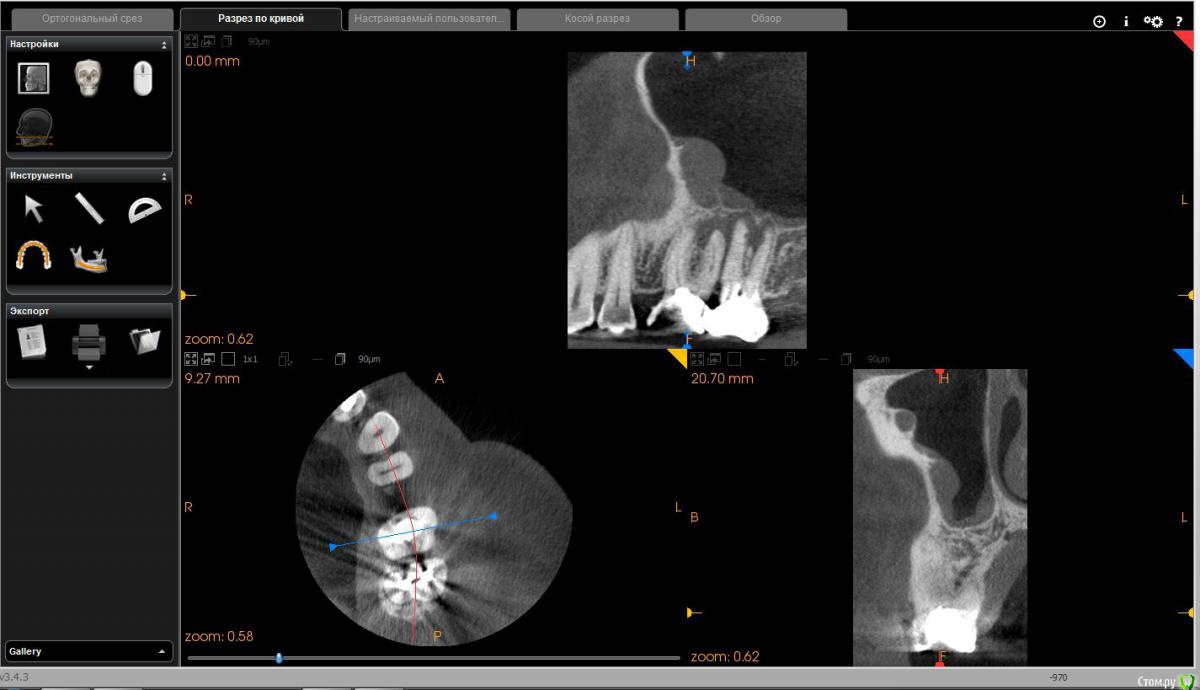Collapse the Настройки panel
This screenshot has width=1200, height=690.
click(x=164, y=45)
